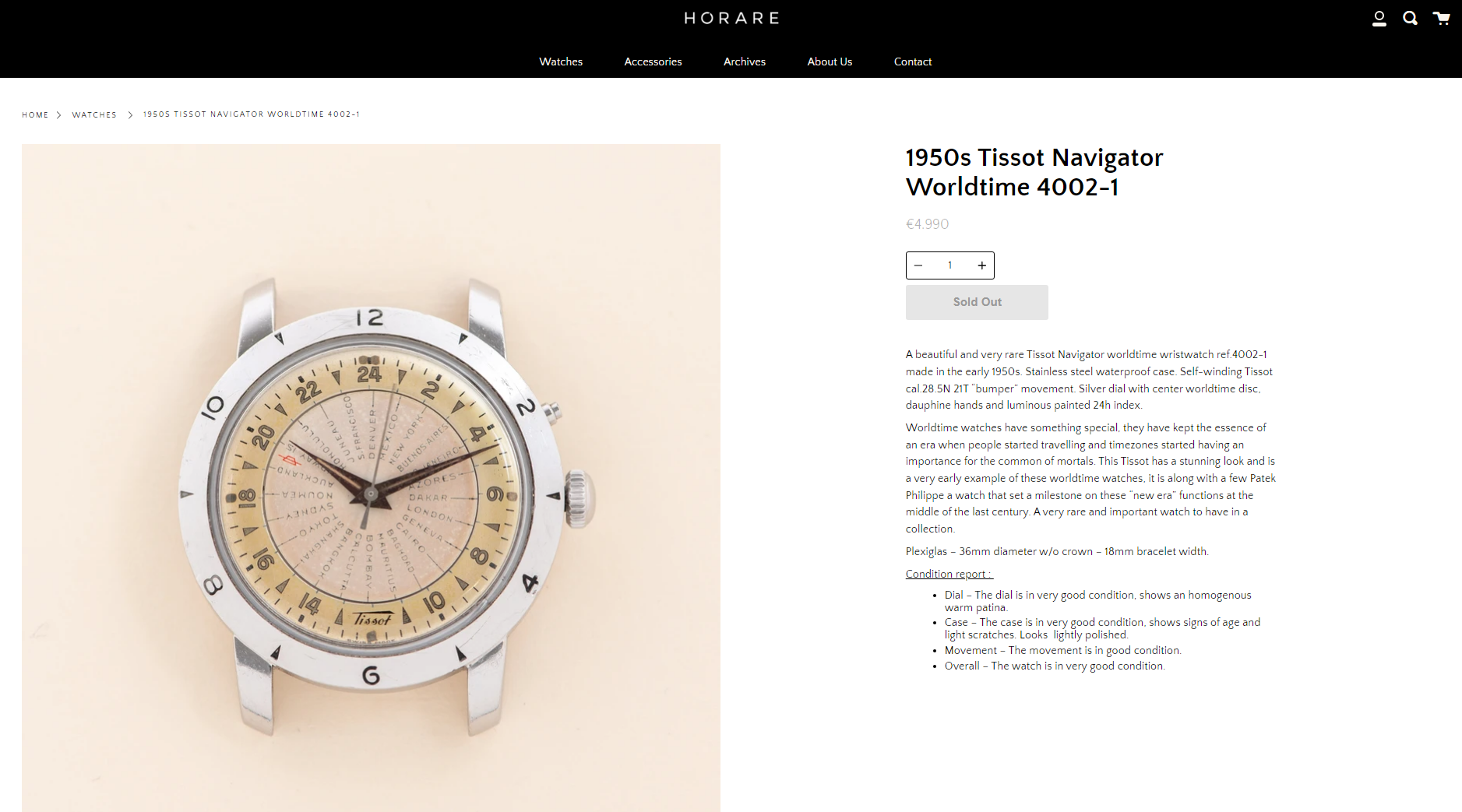
Task: Select the quantity input field
Action: click(949, 265)
